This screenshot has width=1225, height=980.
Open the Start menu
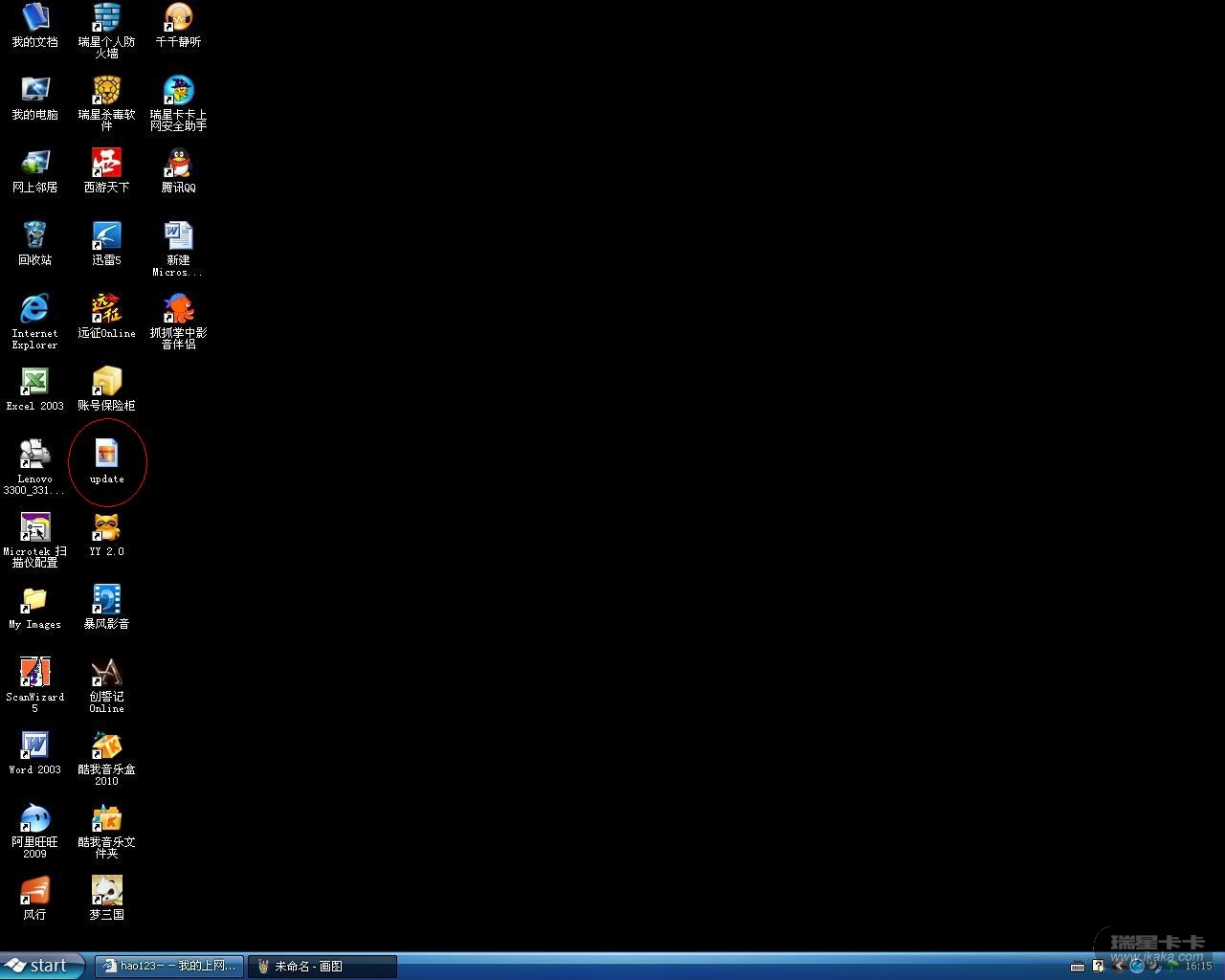click(42, 966)
